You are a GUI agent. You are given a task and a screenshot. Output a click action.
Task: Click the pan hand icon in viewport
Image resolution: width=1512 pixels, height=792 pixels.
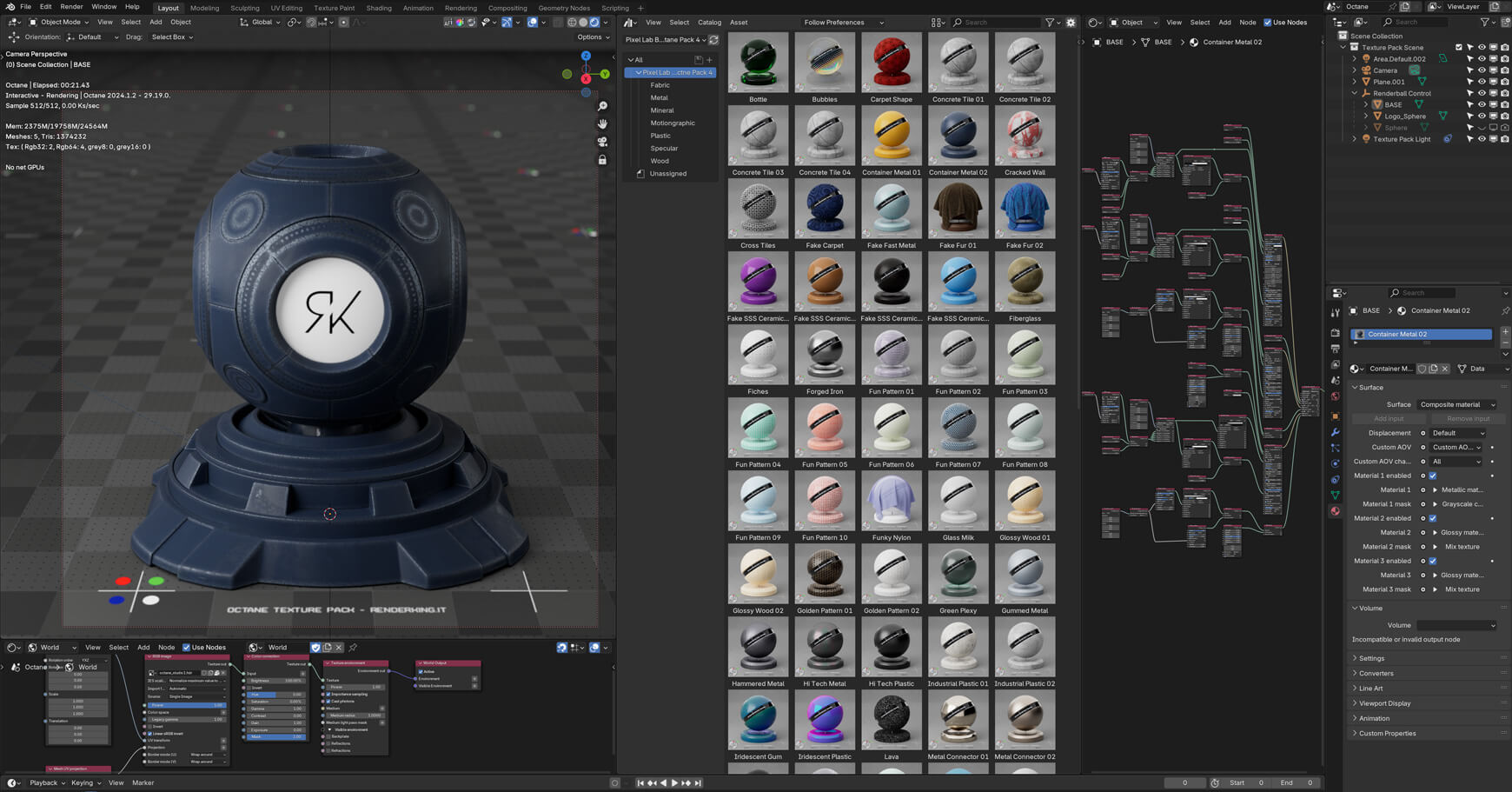pyautogui.click(x=602, y=124)
